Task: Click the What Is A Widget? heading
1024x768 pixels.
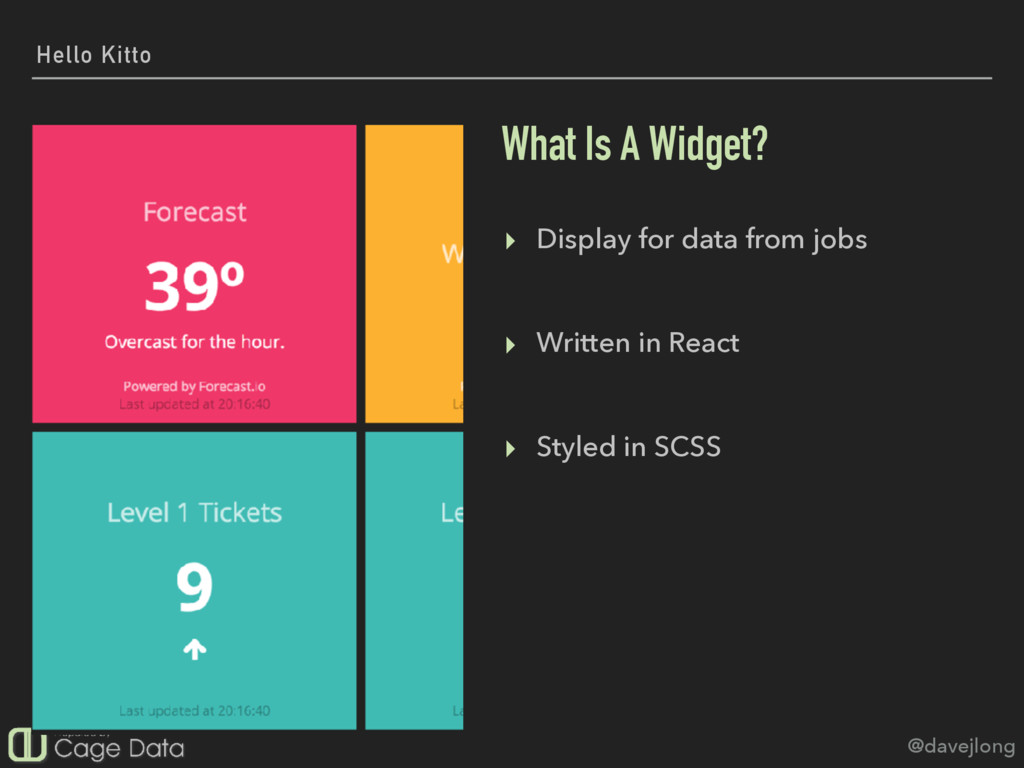Action: point(634,144)
